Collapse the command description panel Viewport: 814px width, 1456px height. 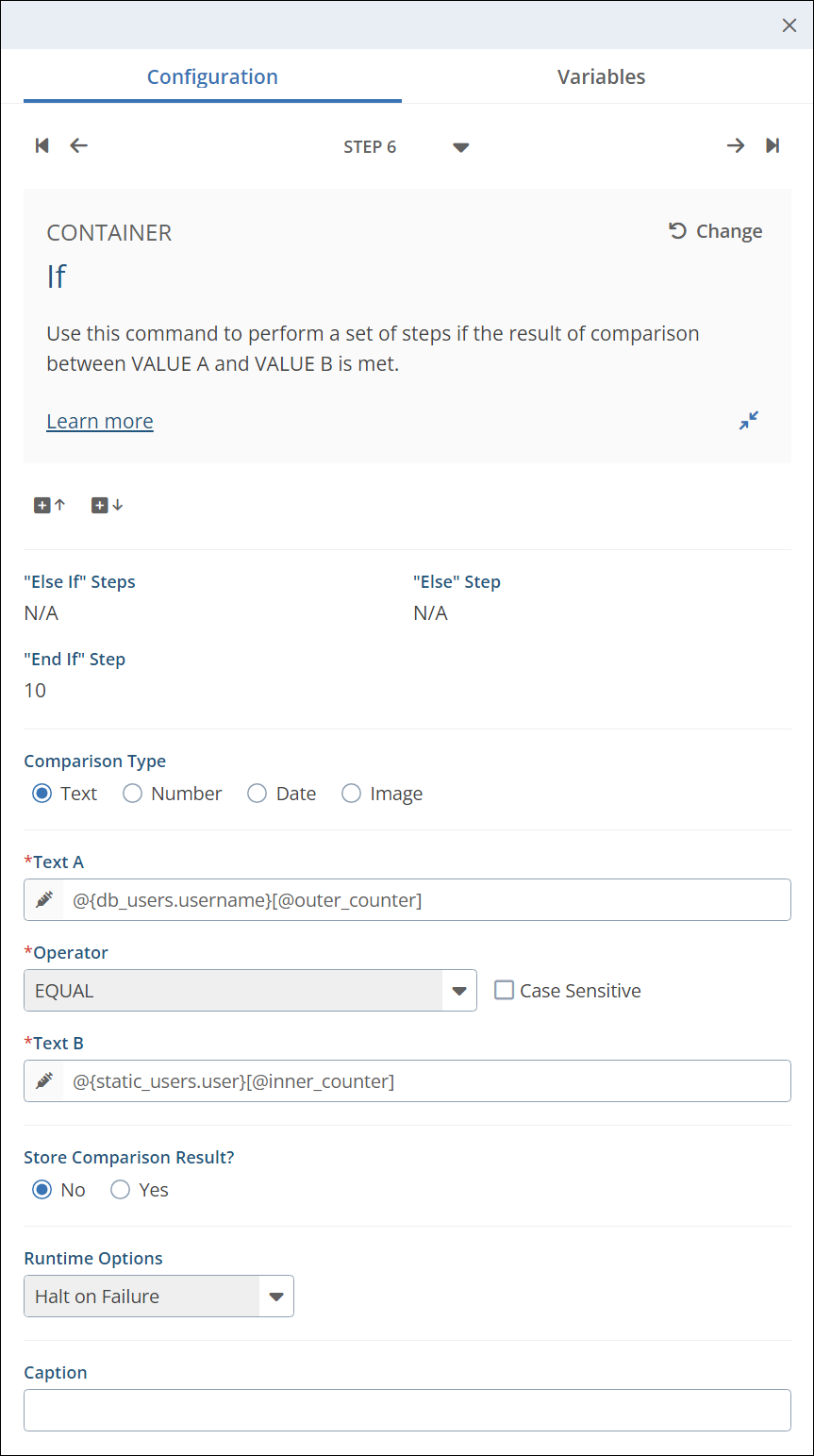click(749, 421)
